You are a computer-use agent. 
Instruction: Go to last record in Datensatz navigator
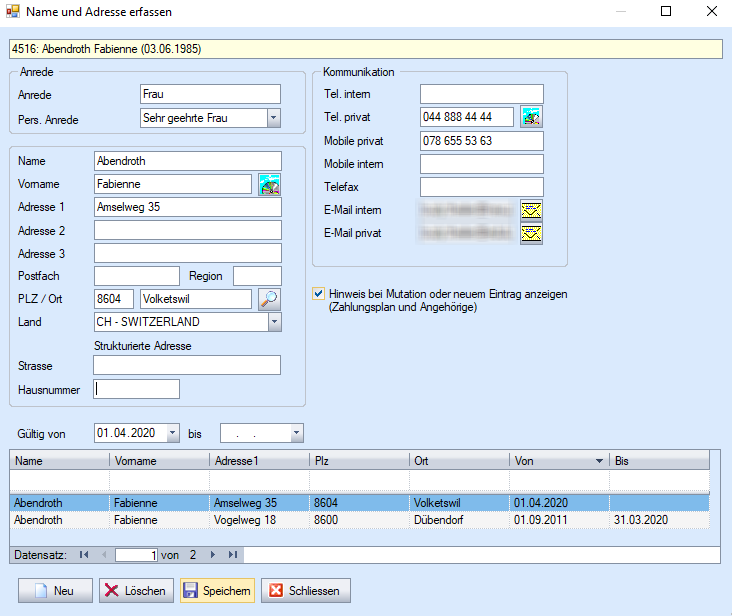pyautogui.click(x=233, y=555)
